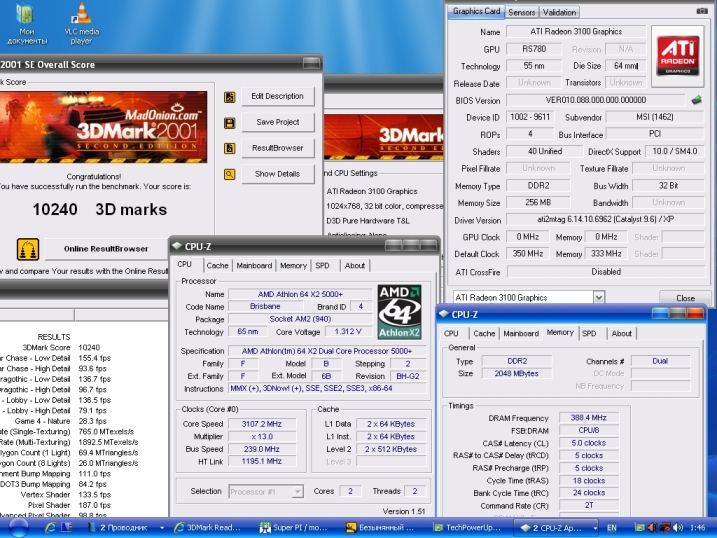Click the GPU-Z camera screenshot icon

702,11
